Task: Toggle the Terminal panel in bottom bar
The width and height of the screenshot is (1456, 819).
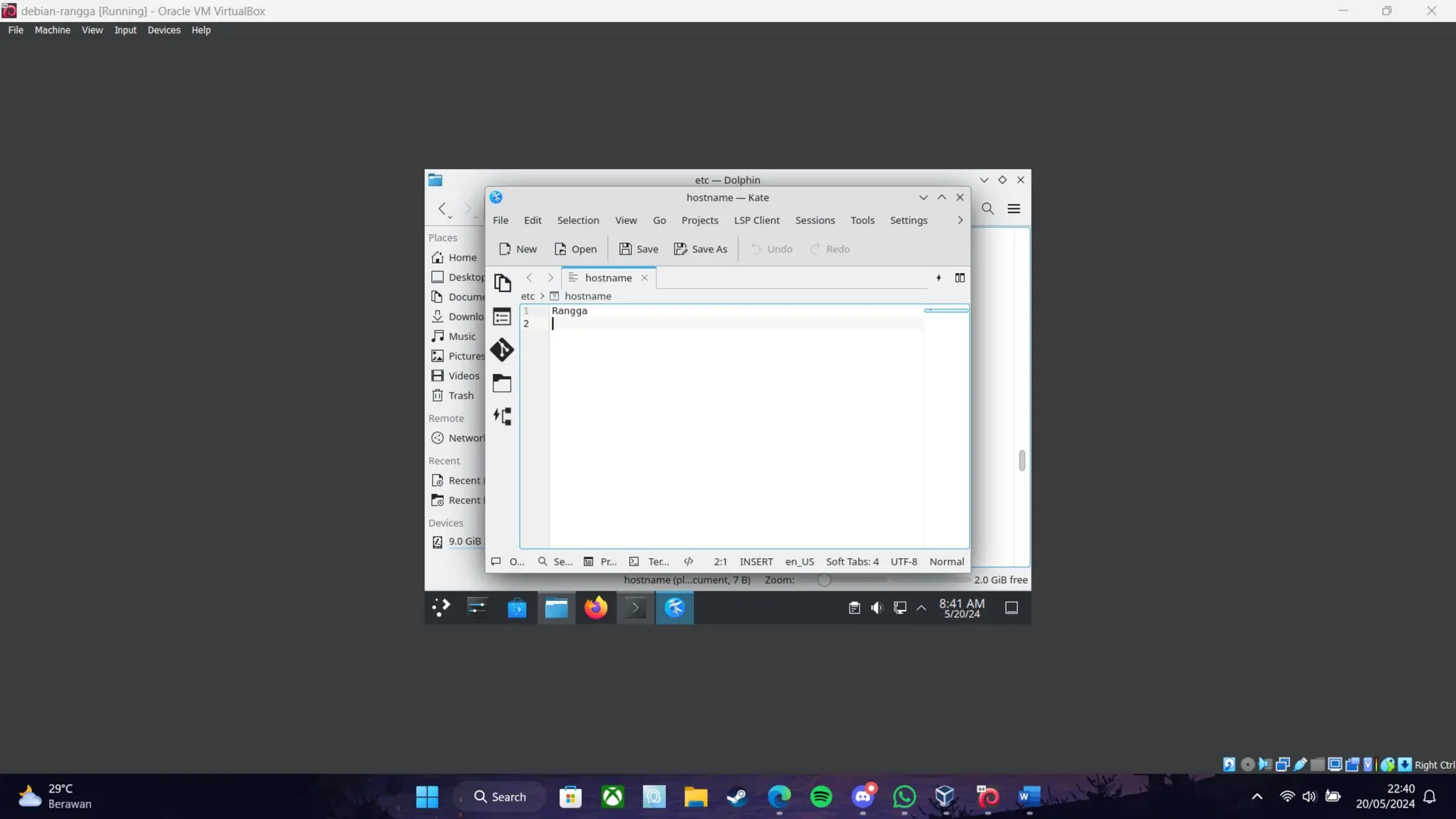Action: coord(649,562)
